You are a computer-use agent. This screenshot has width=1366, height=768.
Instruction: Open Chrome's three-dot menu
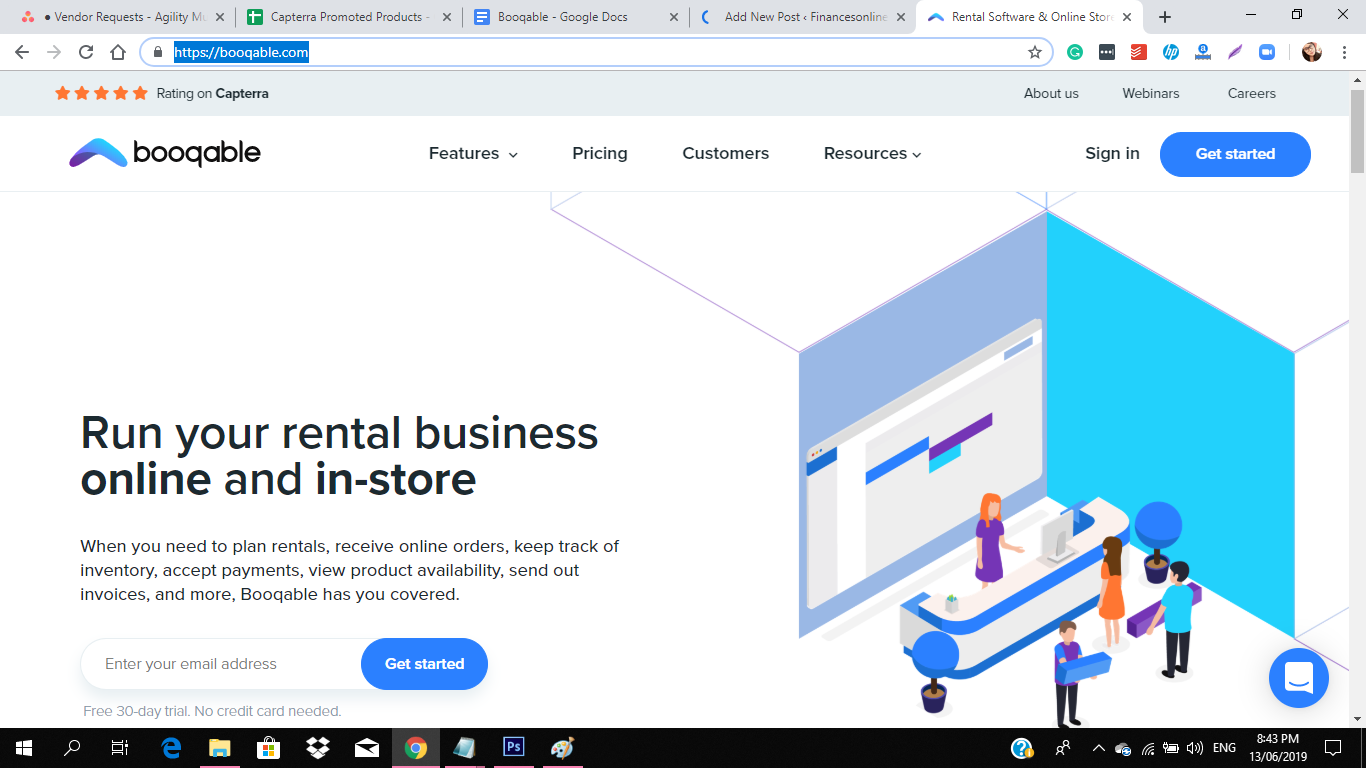[1345, 51]
